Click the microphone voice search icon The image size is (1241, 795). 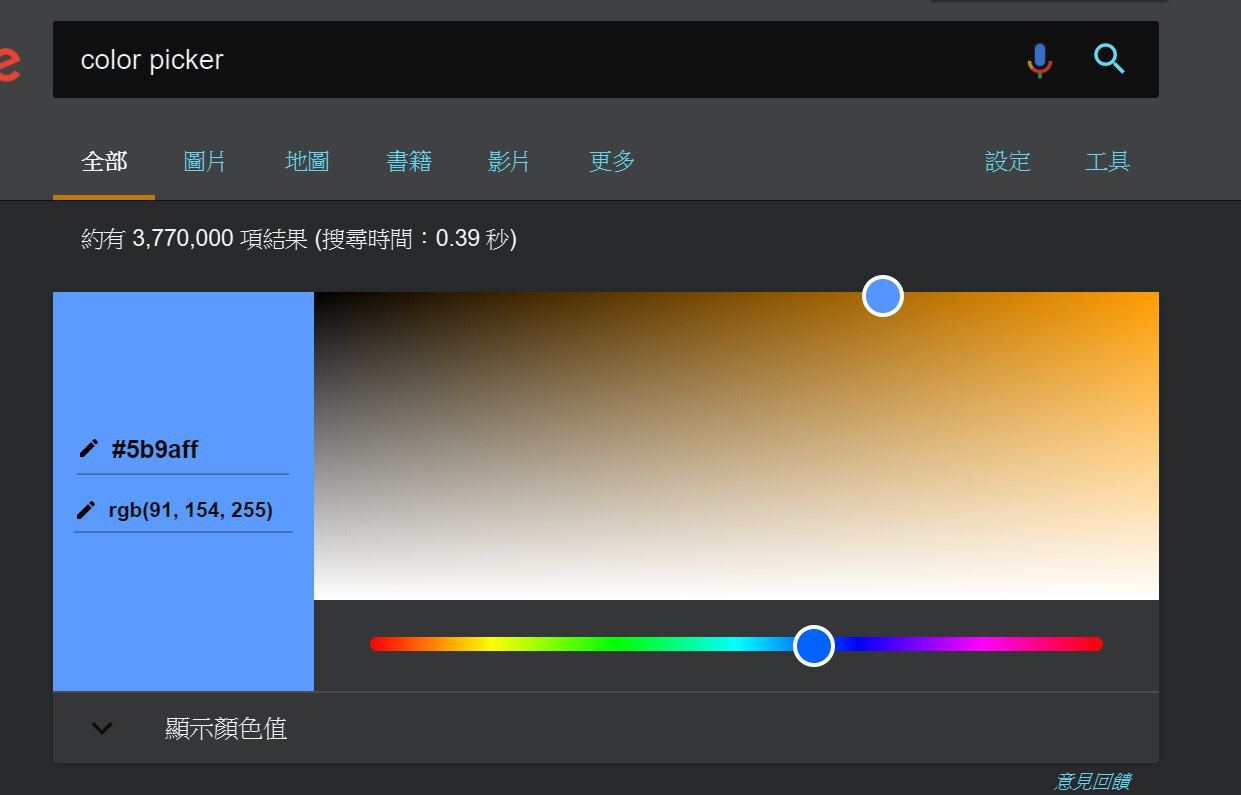point(1040,60)
